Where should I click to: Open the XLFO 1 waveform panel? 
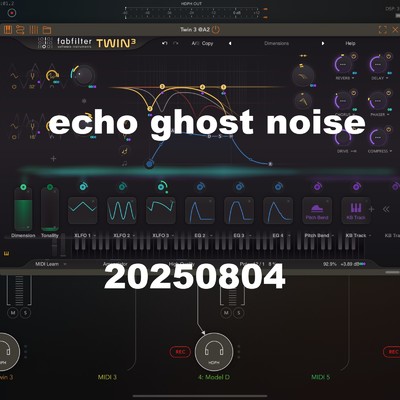pos(83,210)
